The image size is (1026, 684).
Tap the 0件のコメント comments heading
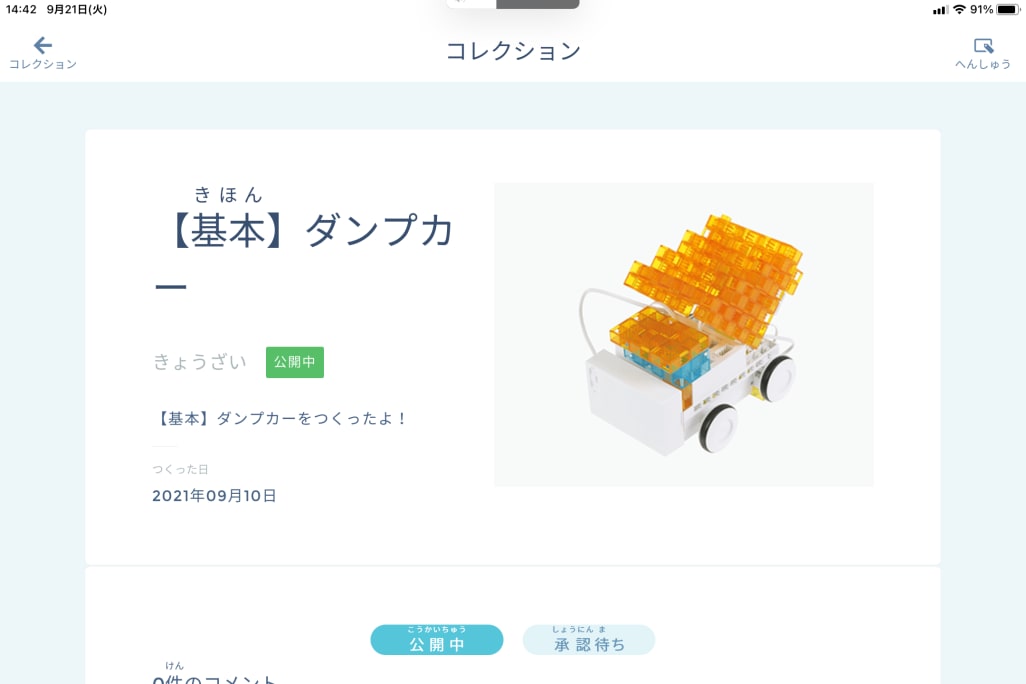click(214, 679)
